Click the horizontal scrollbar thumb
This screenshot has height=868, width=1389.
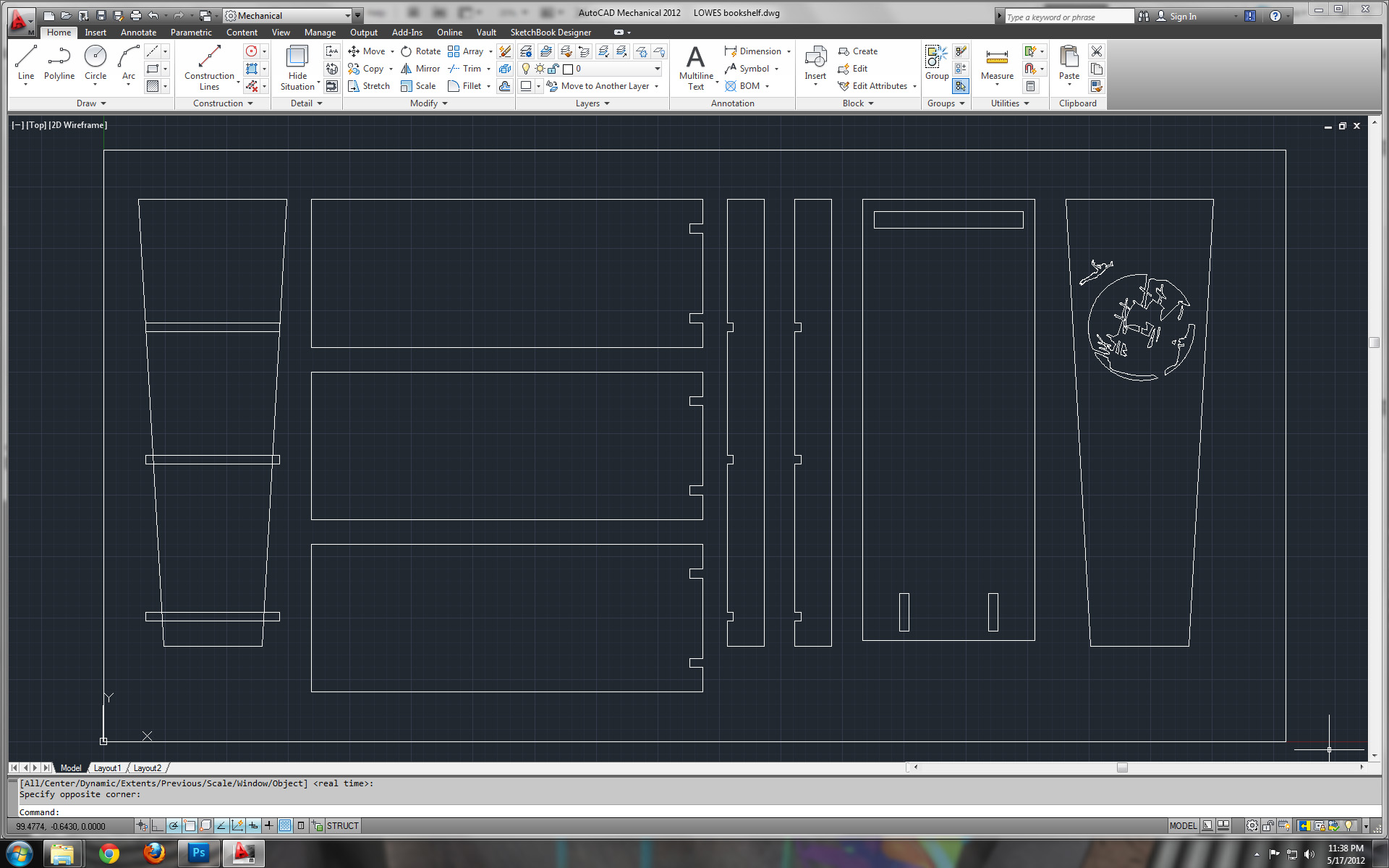point(1122,767)
